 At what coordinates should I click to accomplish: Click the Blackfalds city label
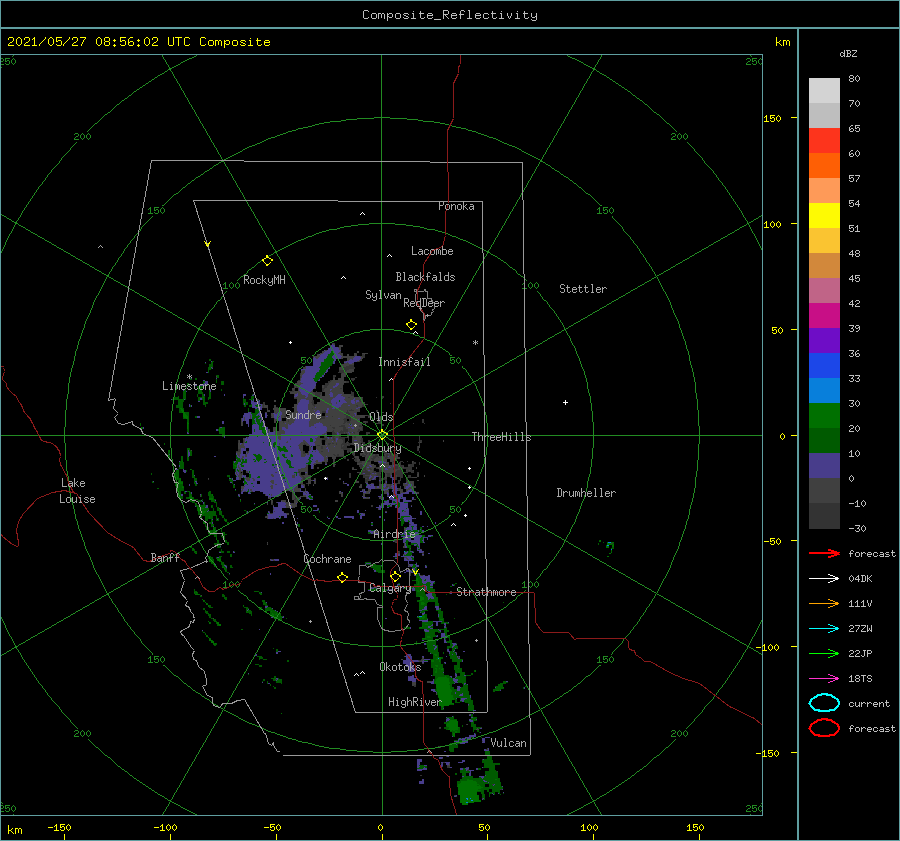[425, 277]
